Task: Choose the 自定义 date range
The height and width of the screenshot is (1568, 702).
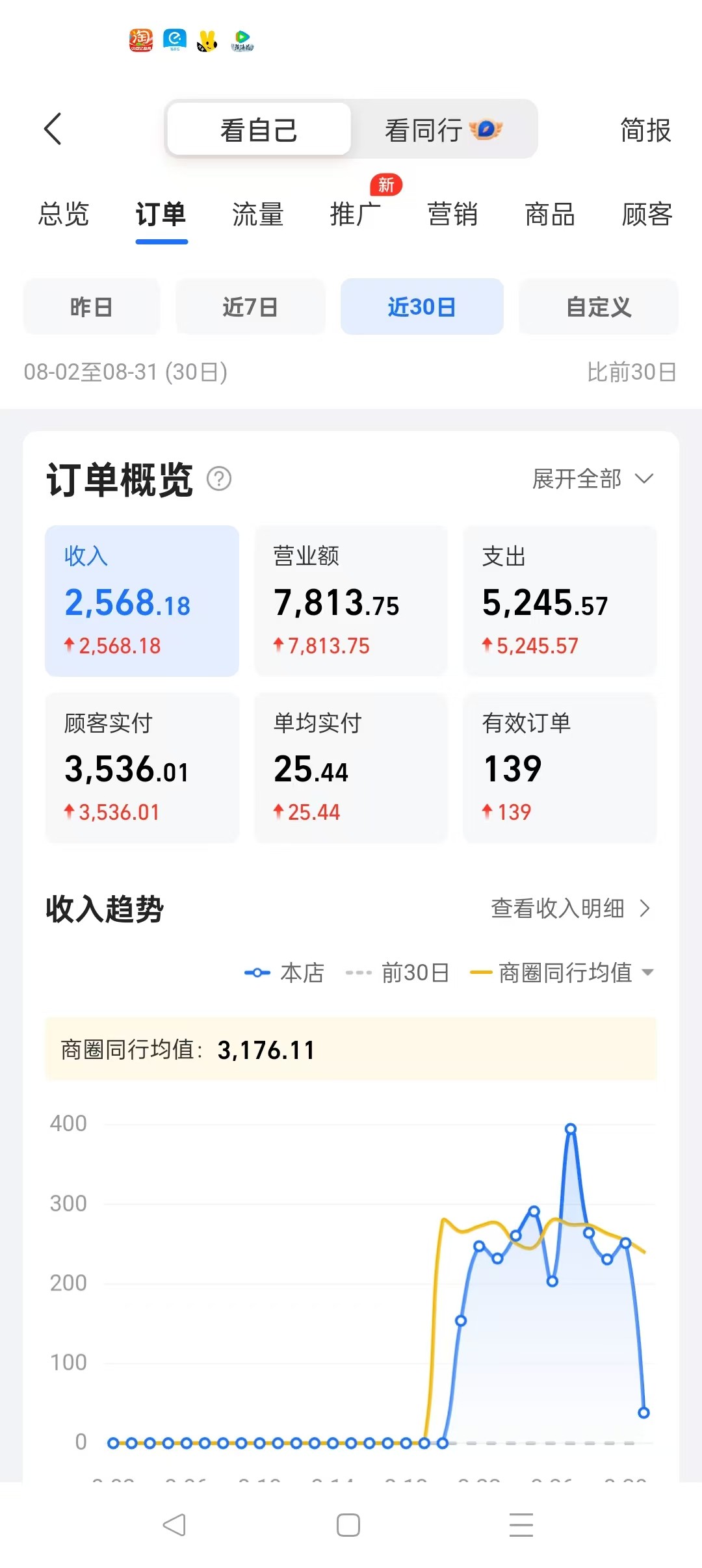Action: tap(598, 307)
